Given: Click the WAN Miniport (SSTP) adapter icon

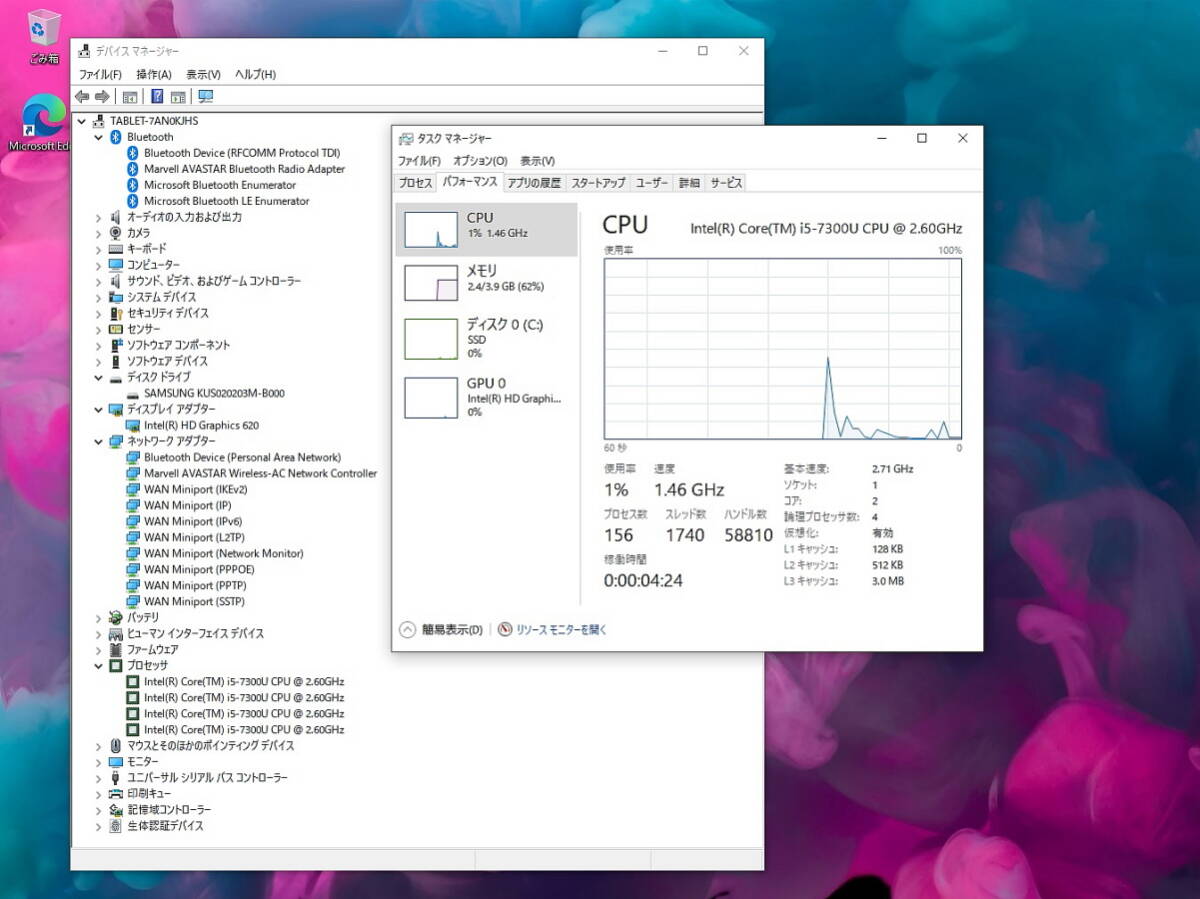Looking at the screenshot, I should pos(132,601).
